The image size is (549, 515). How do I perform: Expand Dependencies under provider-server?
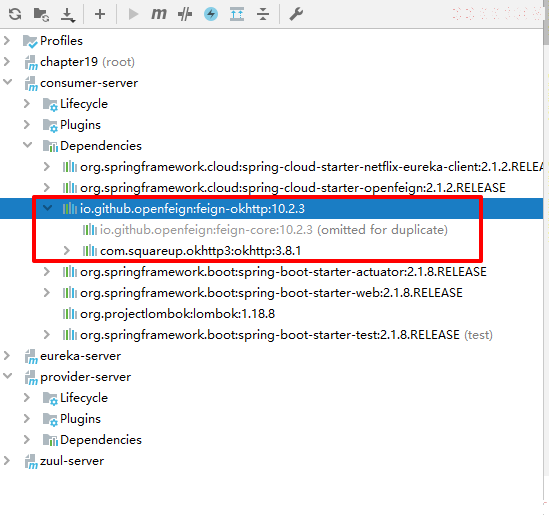tap(27, 440)
